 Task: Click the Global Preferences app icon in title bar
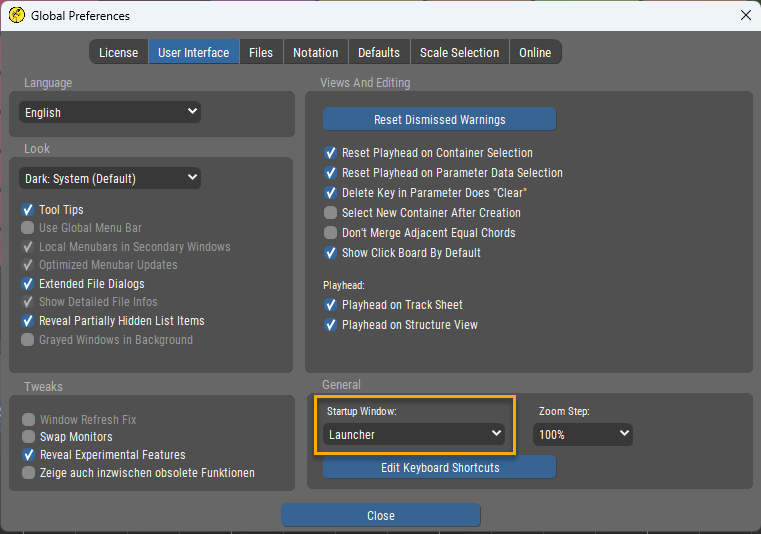coord(16,15)
